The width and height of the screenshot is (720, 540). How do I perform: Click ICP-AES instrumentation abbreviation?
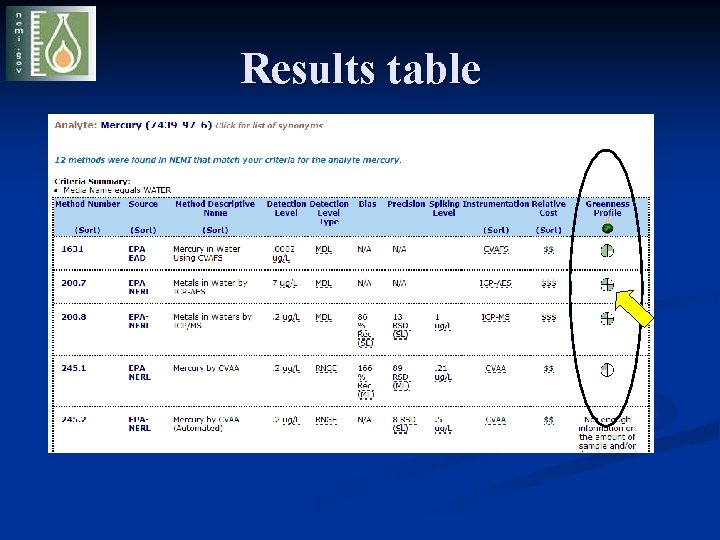(495, 283)
